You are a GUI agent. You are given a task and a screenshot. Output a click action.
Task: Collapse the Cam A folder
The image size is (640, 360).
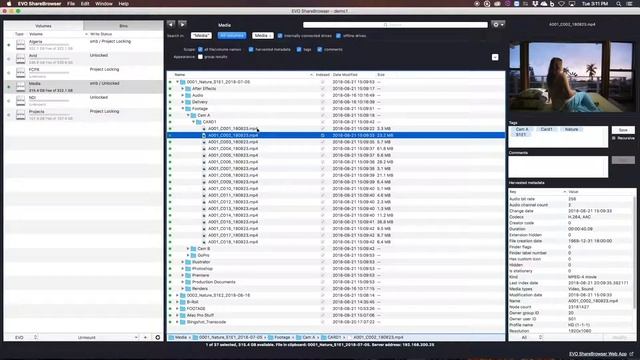(x=188, y=115)
